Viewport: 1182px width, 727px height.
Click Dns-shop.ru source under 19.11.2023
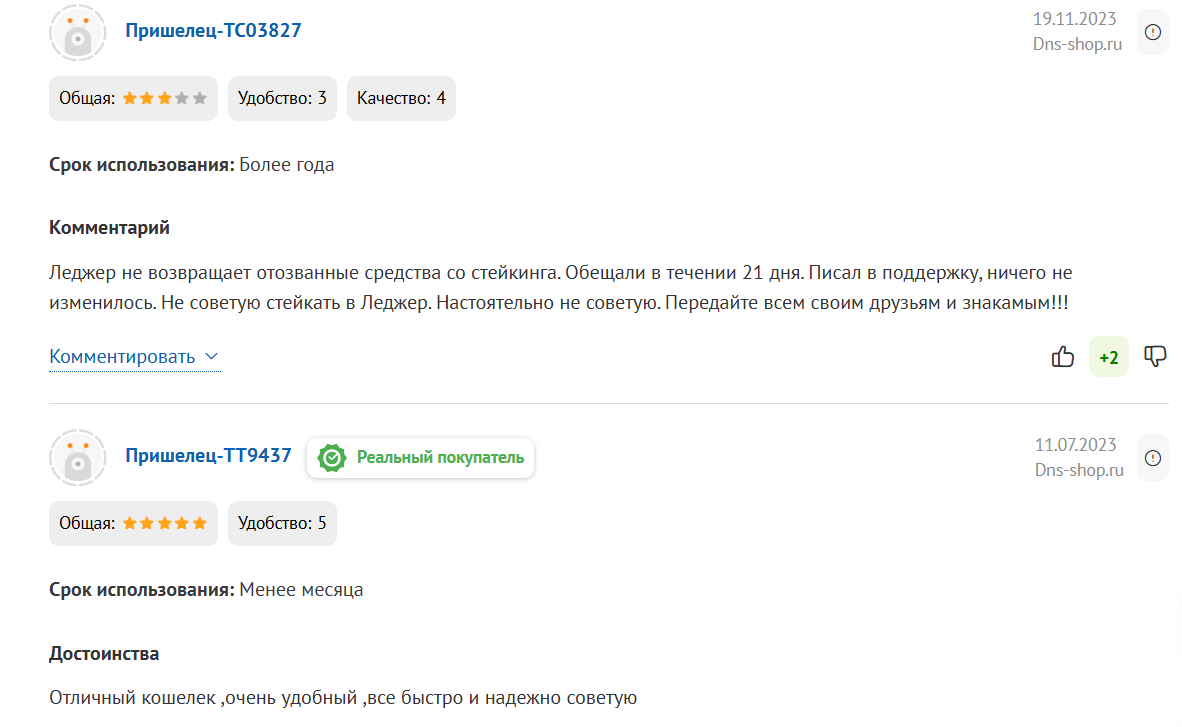coord(1077,44)
